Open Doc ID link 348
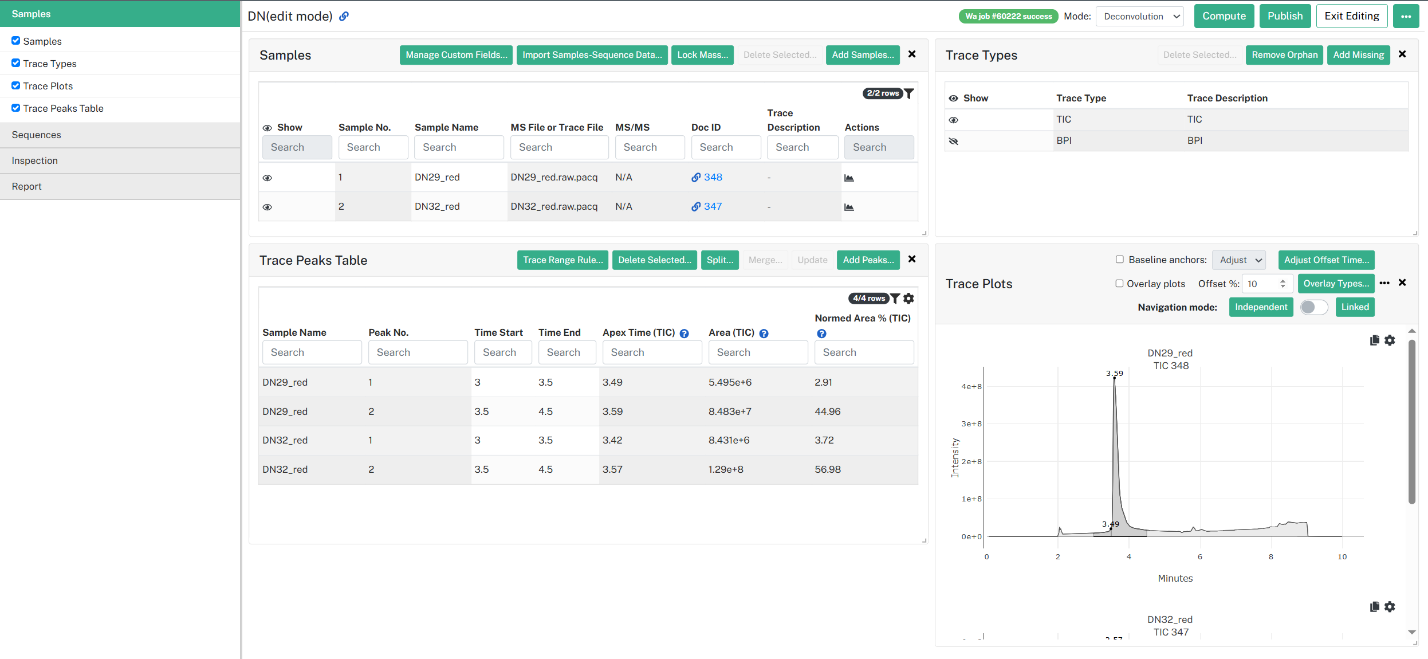Viewport: 1428px width, 659px height. coord(707,178)
